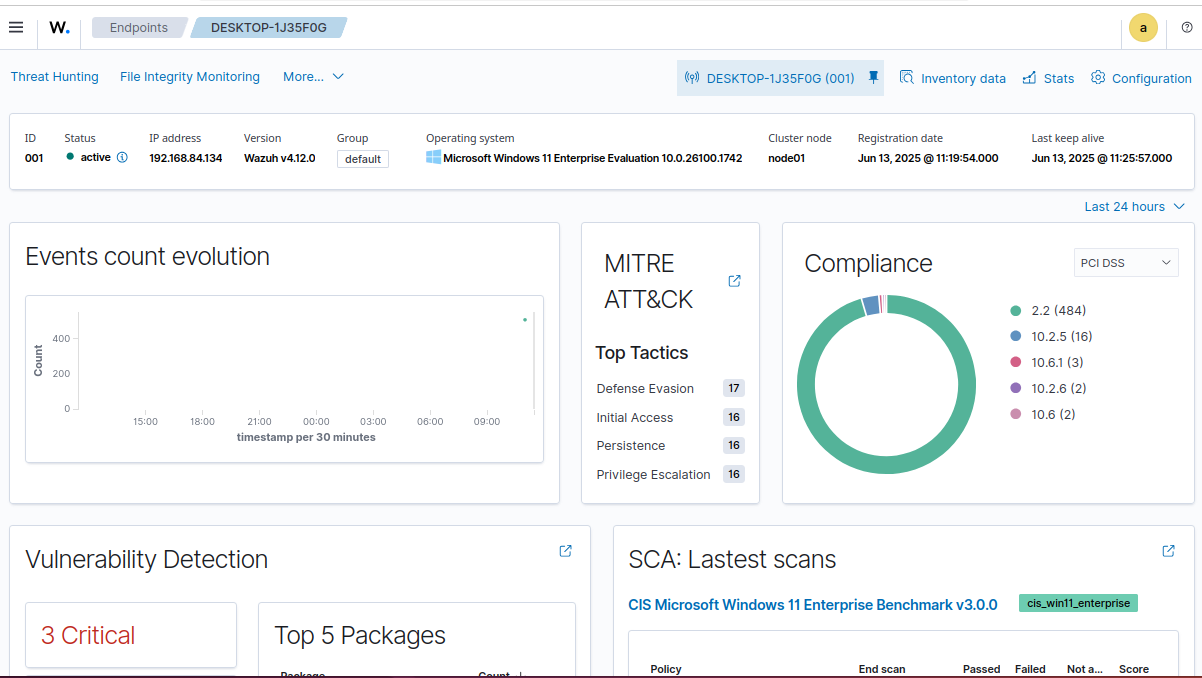Toggle 10.6.1 (3) legend color dot
This screenshot has width=1202, height=678.
1016,362
